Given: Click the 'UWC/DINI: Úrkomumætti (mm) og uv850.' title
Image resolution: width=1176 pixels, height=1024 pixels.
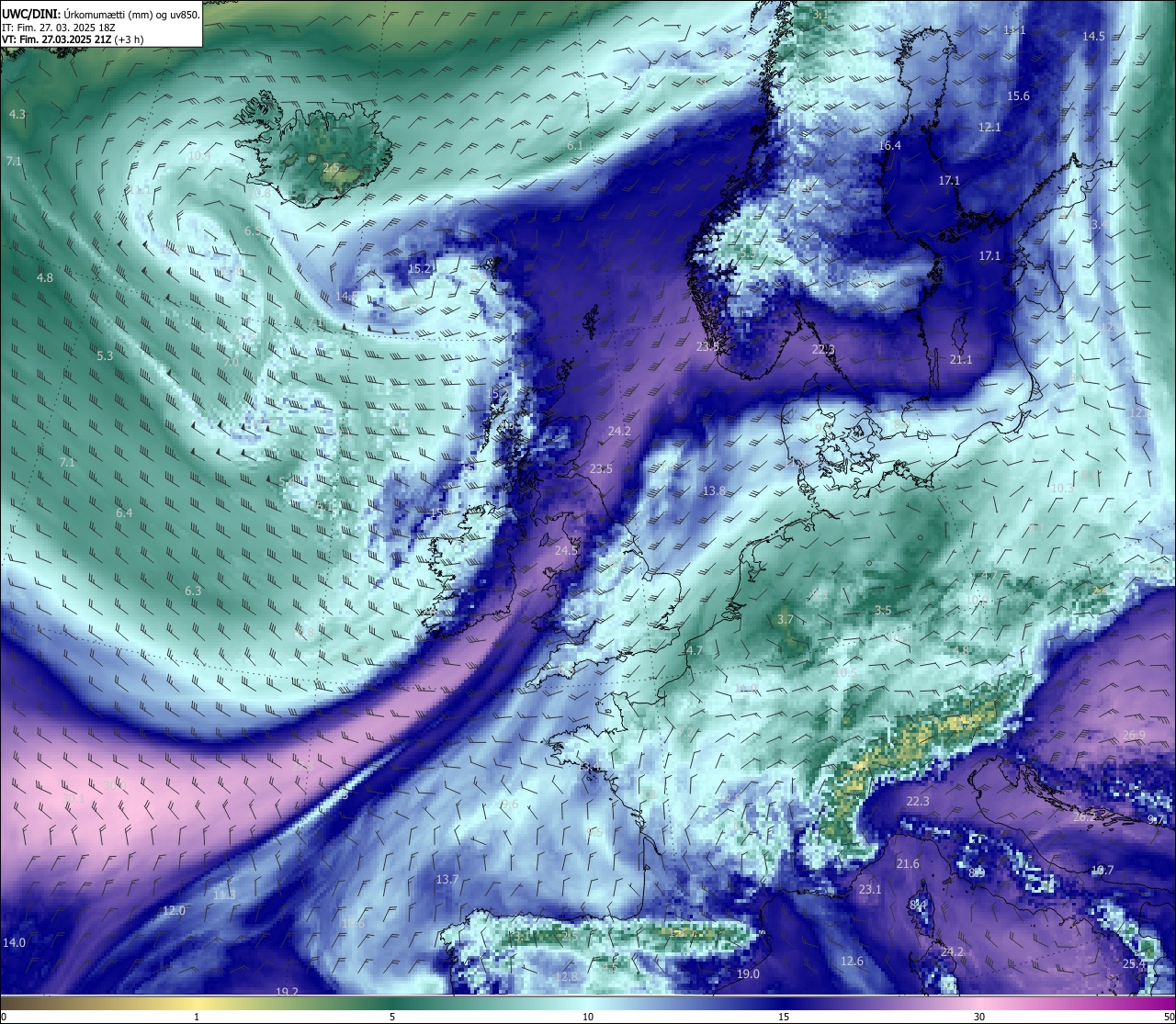Looking at the screenshot, I should 101,15.
